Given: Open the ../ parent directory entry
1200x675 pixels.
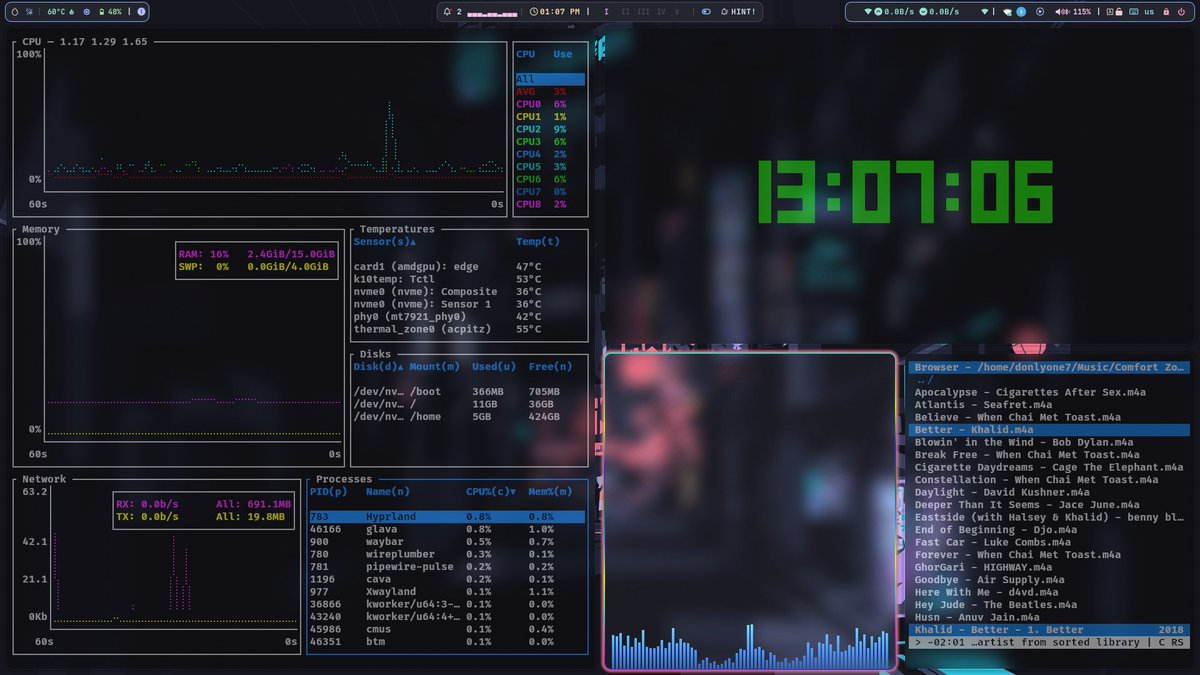Looking at the screenshot, I should click(924, 379).
